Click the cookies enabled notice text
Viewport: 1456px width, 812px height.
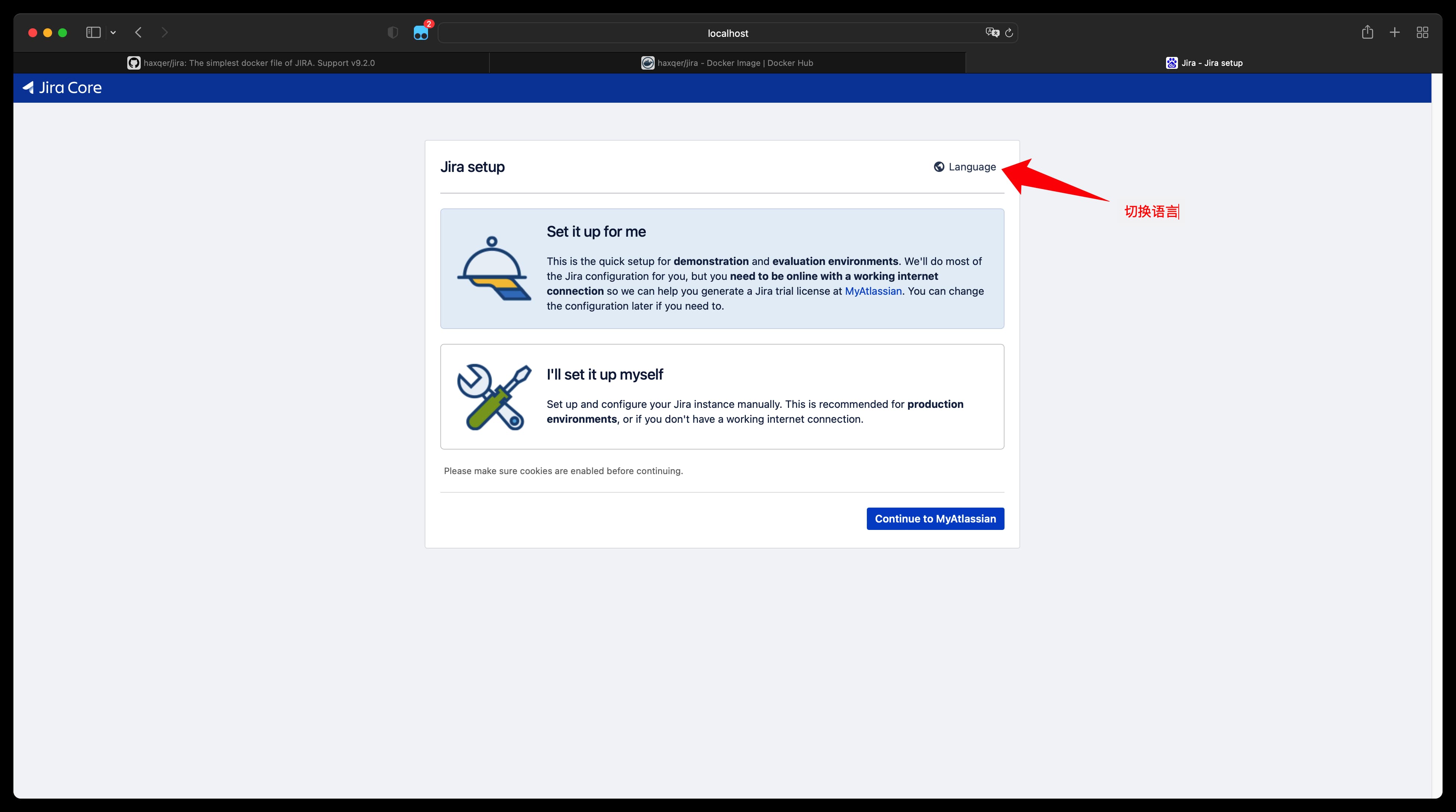pyautogui.click(x=563, y=471)
